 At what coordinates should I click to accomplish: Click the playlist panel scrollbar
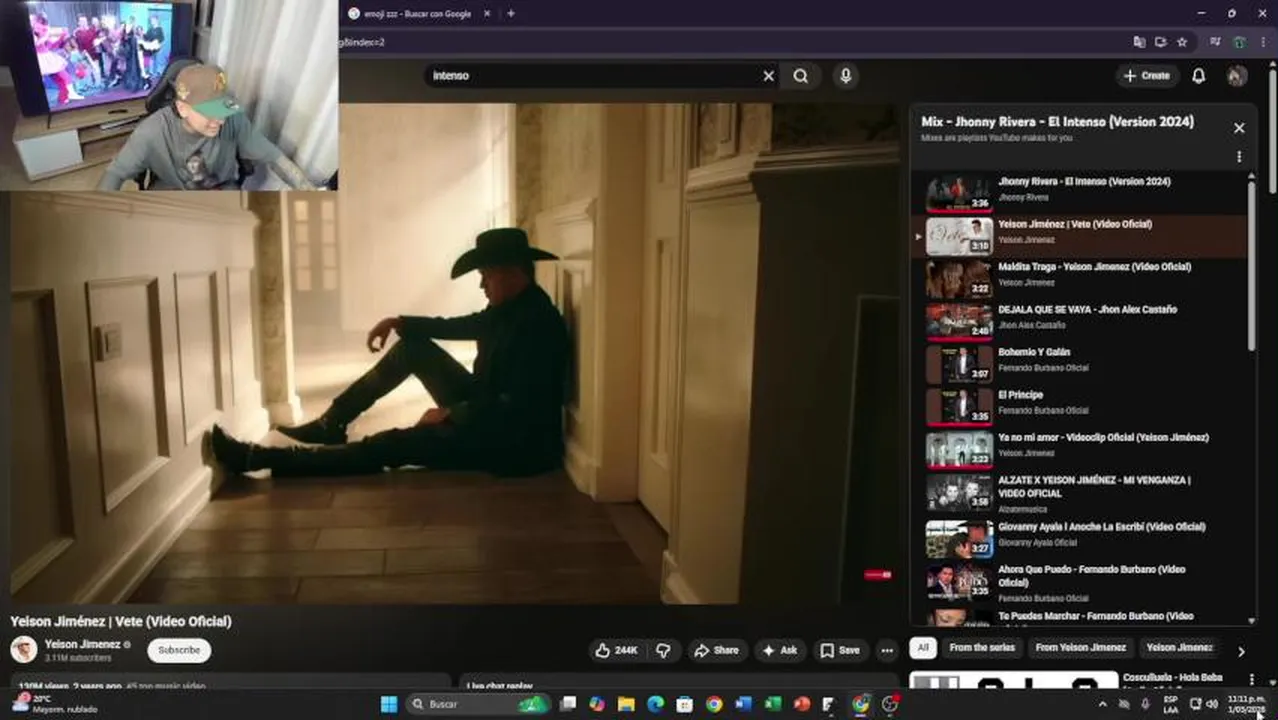click(x=1251, y=265)
